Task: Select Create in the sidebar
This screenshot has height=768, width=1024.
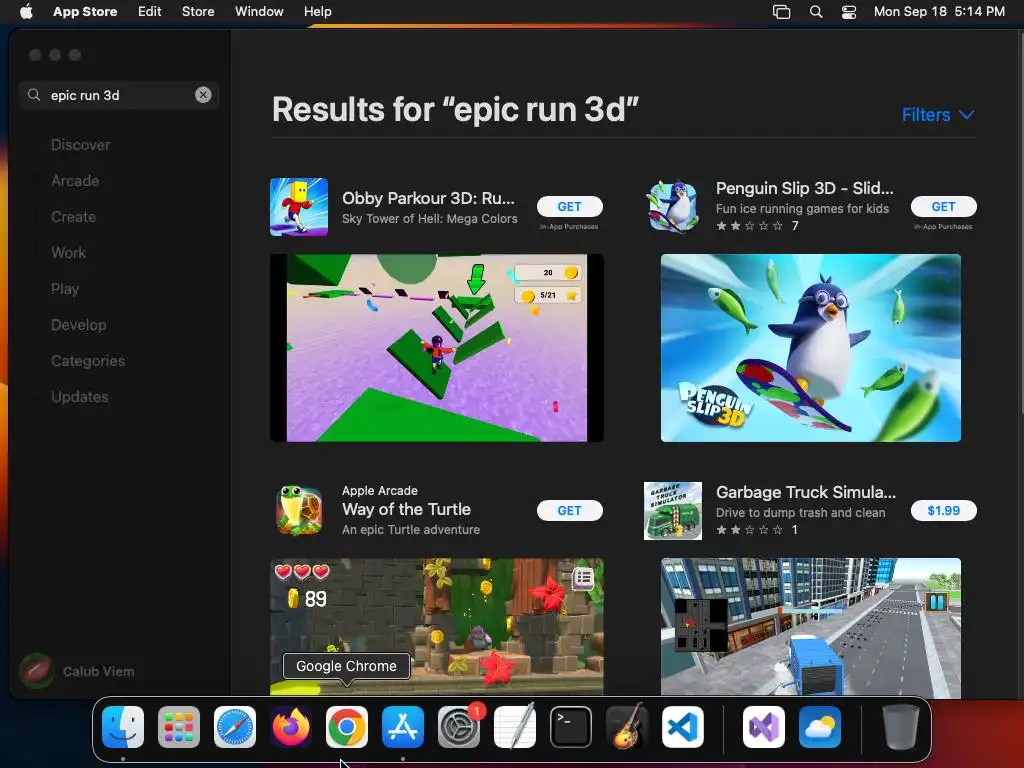Action: pyautogui.click(x=73, y=217)
